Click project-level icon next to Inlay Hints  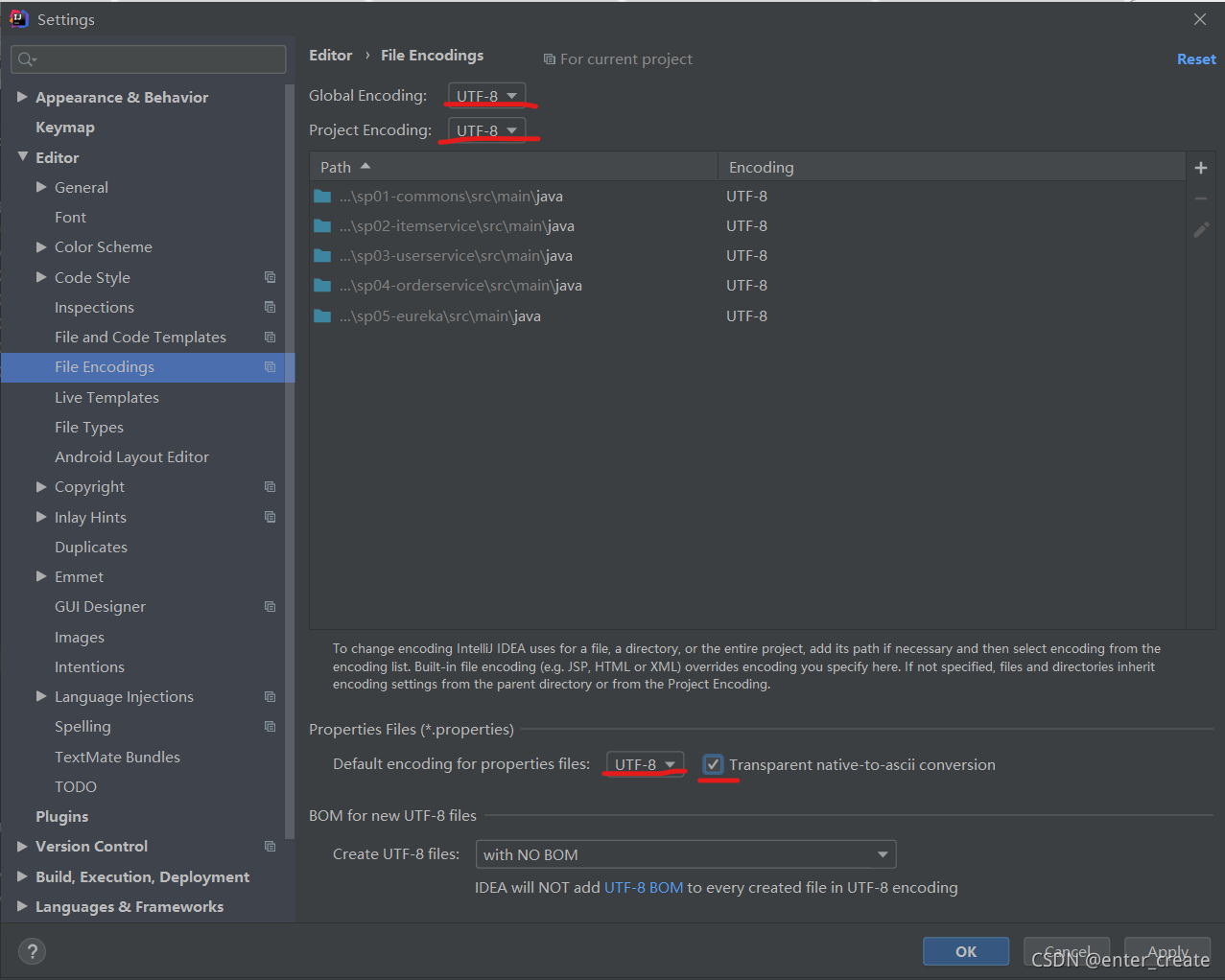point(270,517)
